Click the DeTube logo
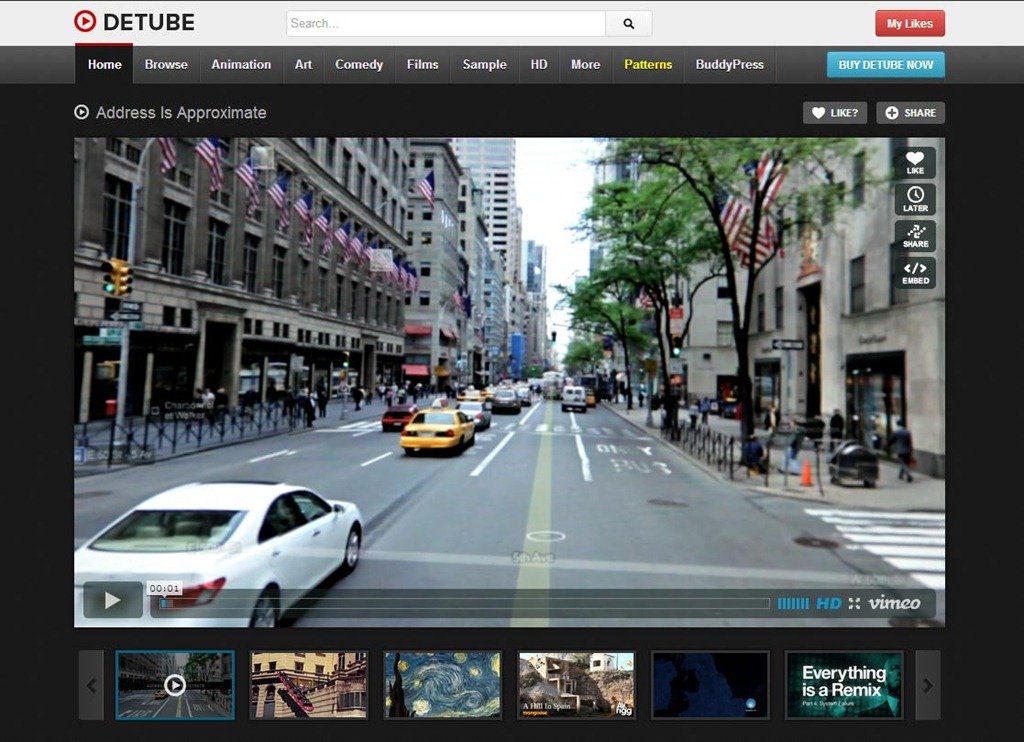Screen dimensions: 1024x742 134,22
